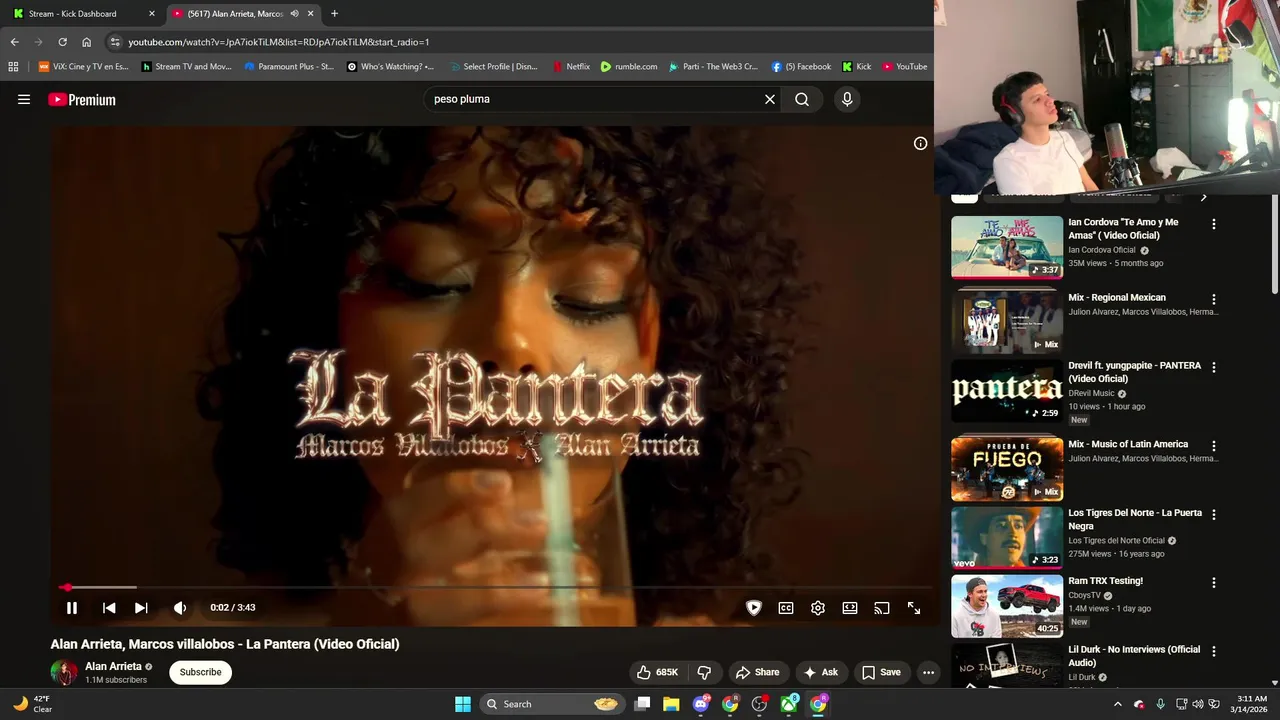
Task: Open Alan Arrieta channel avatar
Action: coord(64,672)
